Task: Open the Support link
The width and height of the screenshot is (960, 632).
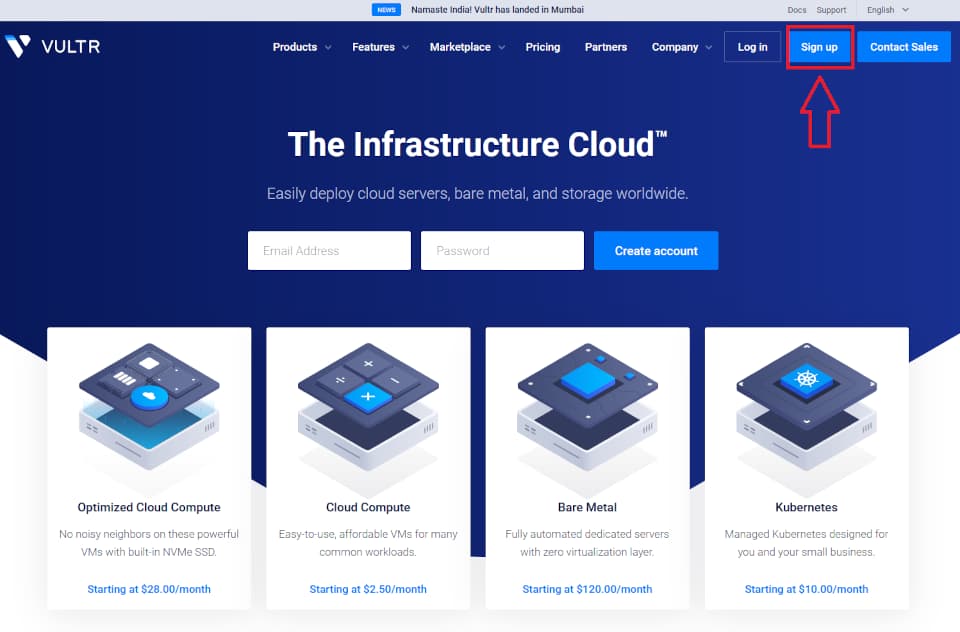Action: [831, 10]
